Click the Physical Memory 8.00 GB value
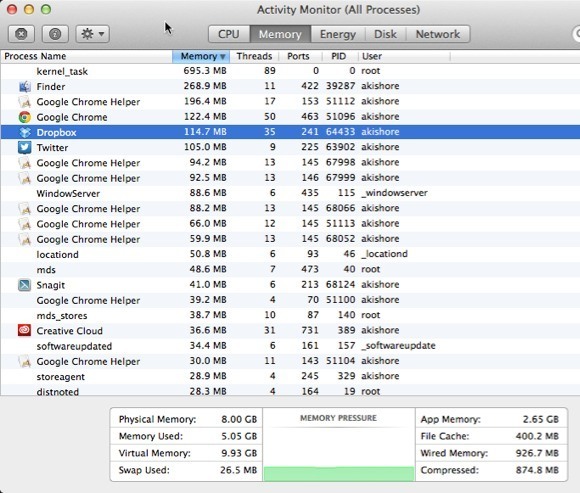The width and height of the screenshot is (580, 493). tap(239, 419)
